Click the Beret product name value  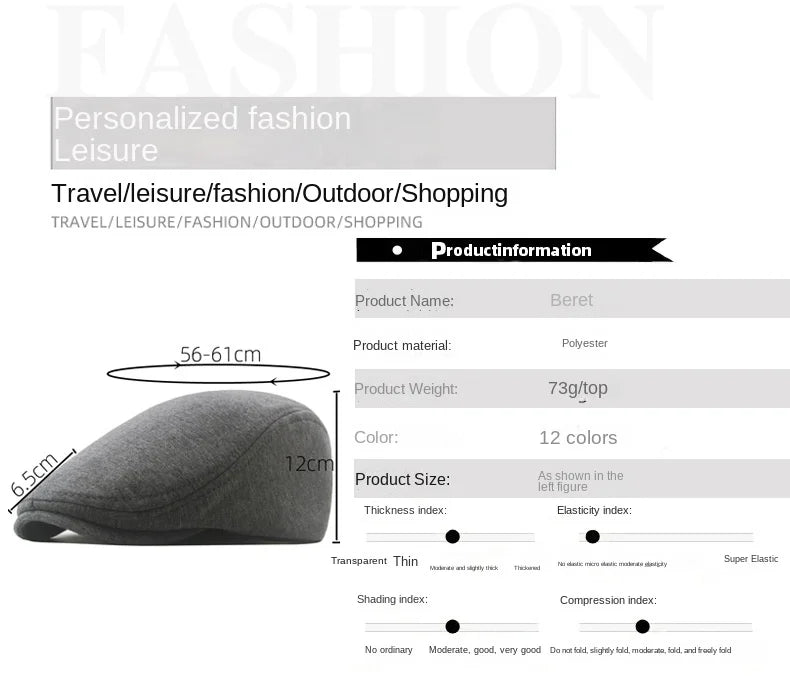pyautogui.click(x=571, y=300)
